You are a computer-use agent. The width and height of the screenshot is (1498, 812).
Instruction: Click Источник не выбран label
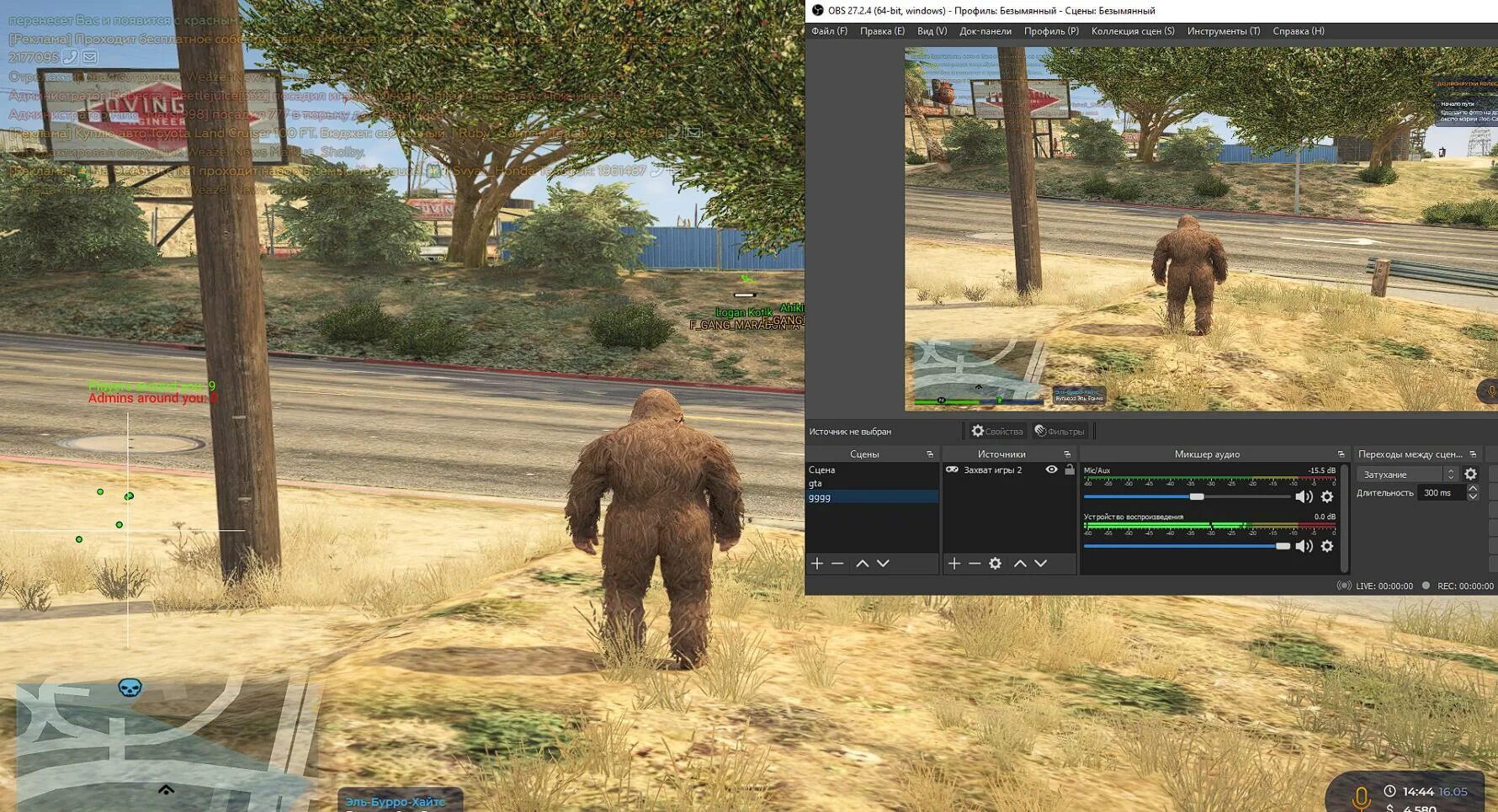click(850, 432)
